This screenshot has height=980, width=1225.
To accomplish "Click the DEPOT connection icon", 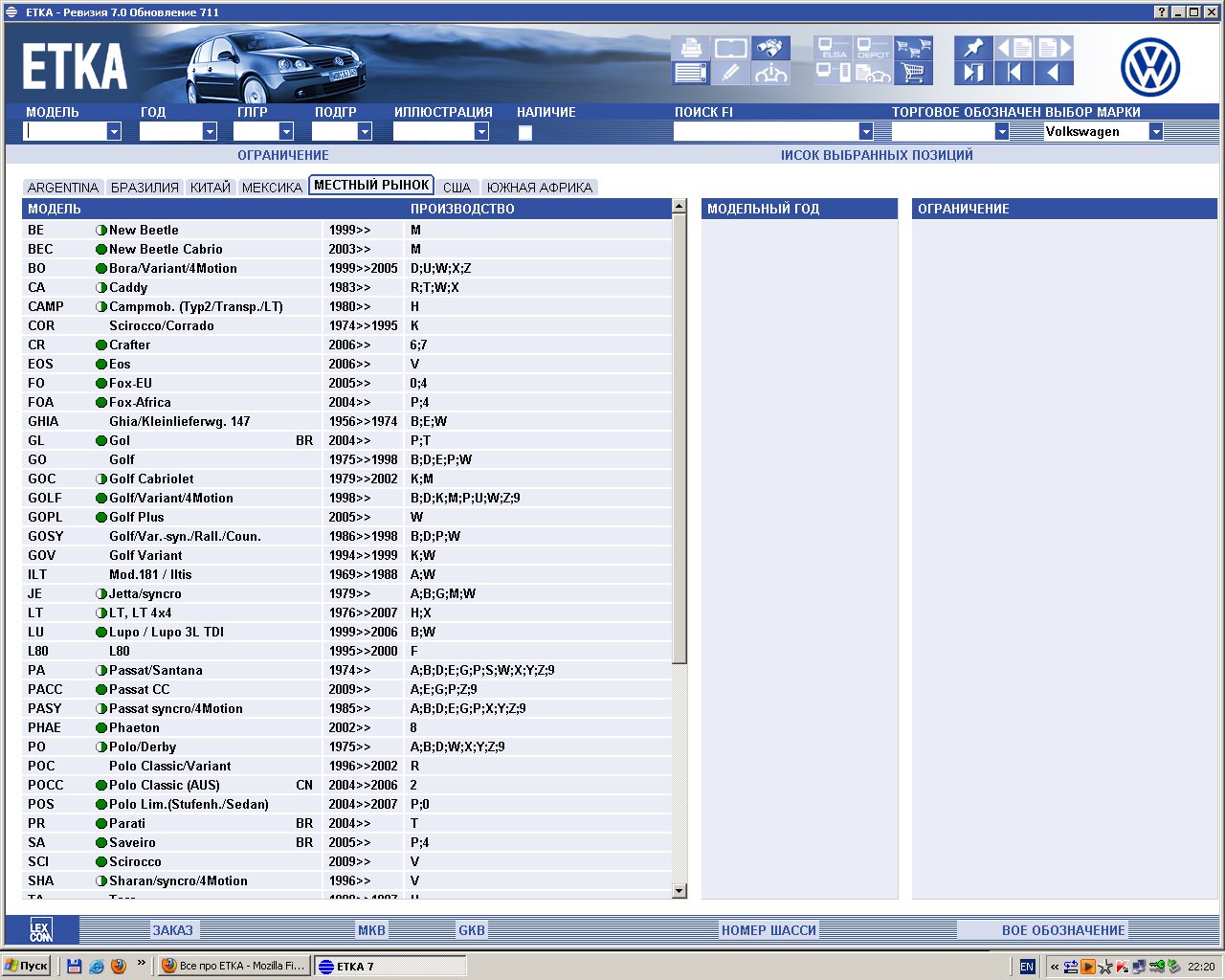I will click(x=874, y=48).
